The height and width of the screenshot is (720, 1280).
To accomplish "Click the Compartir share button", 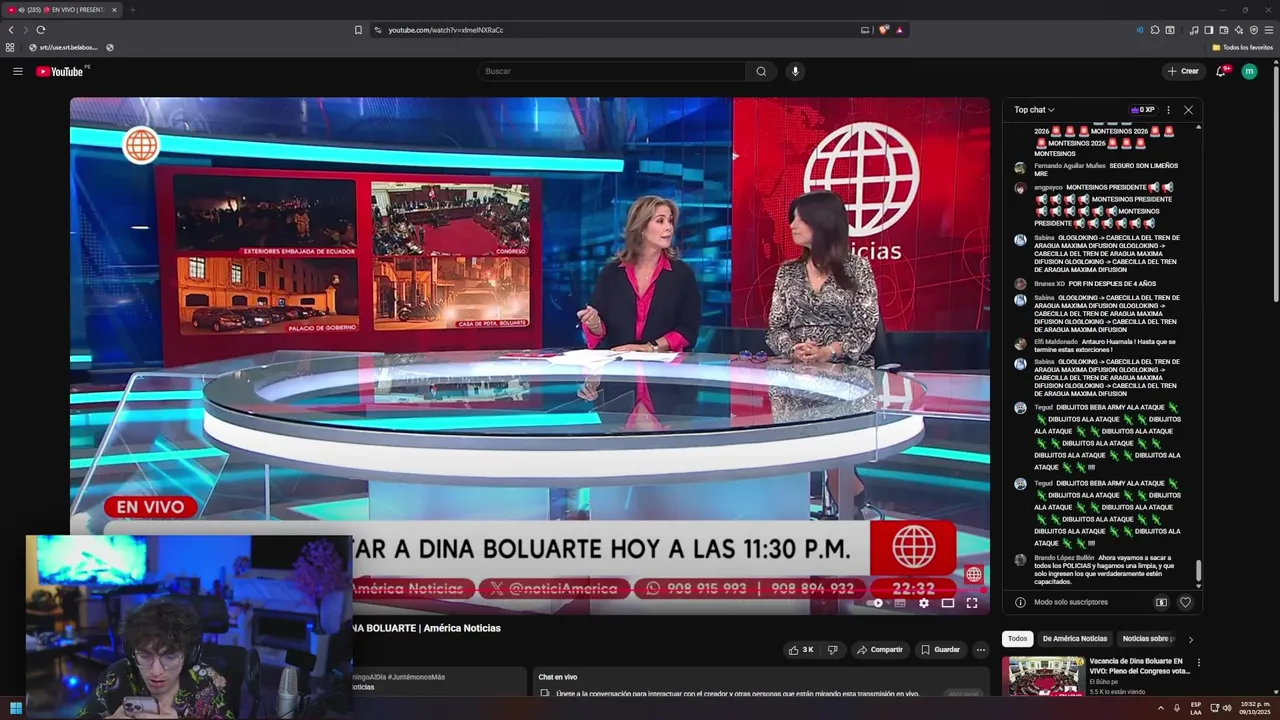I will pos(880,650).
